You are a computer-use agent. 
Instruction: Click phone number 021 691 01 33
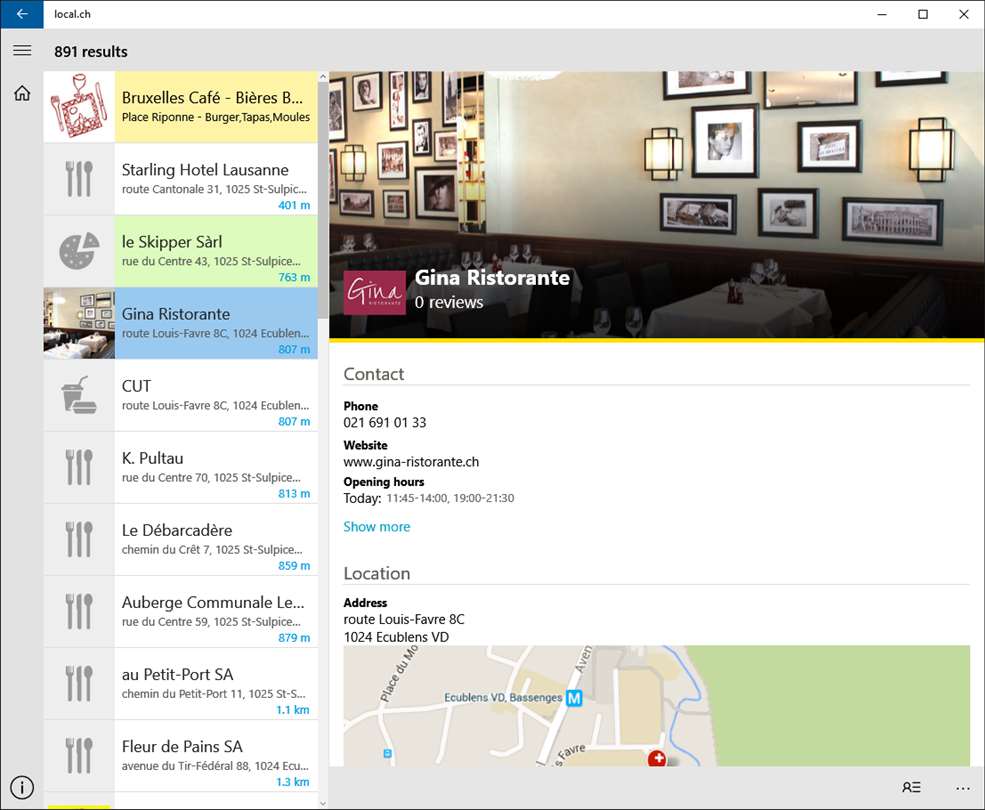point(384,422)
